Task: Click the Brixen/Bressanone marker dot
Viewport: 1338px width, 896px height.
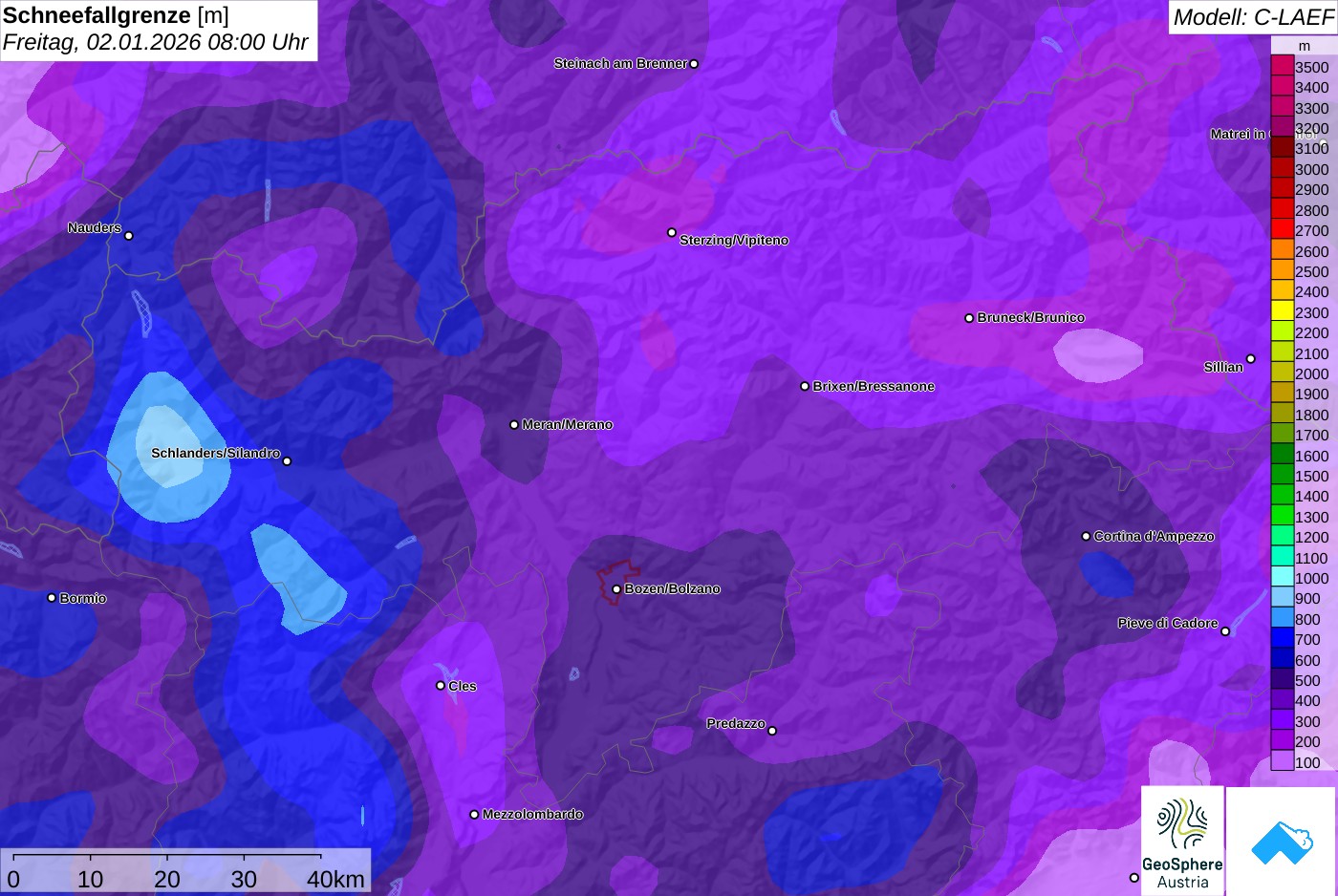Action: [805, 387]
